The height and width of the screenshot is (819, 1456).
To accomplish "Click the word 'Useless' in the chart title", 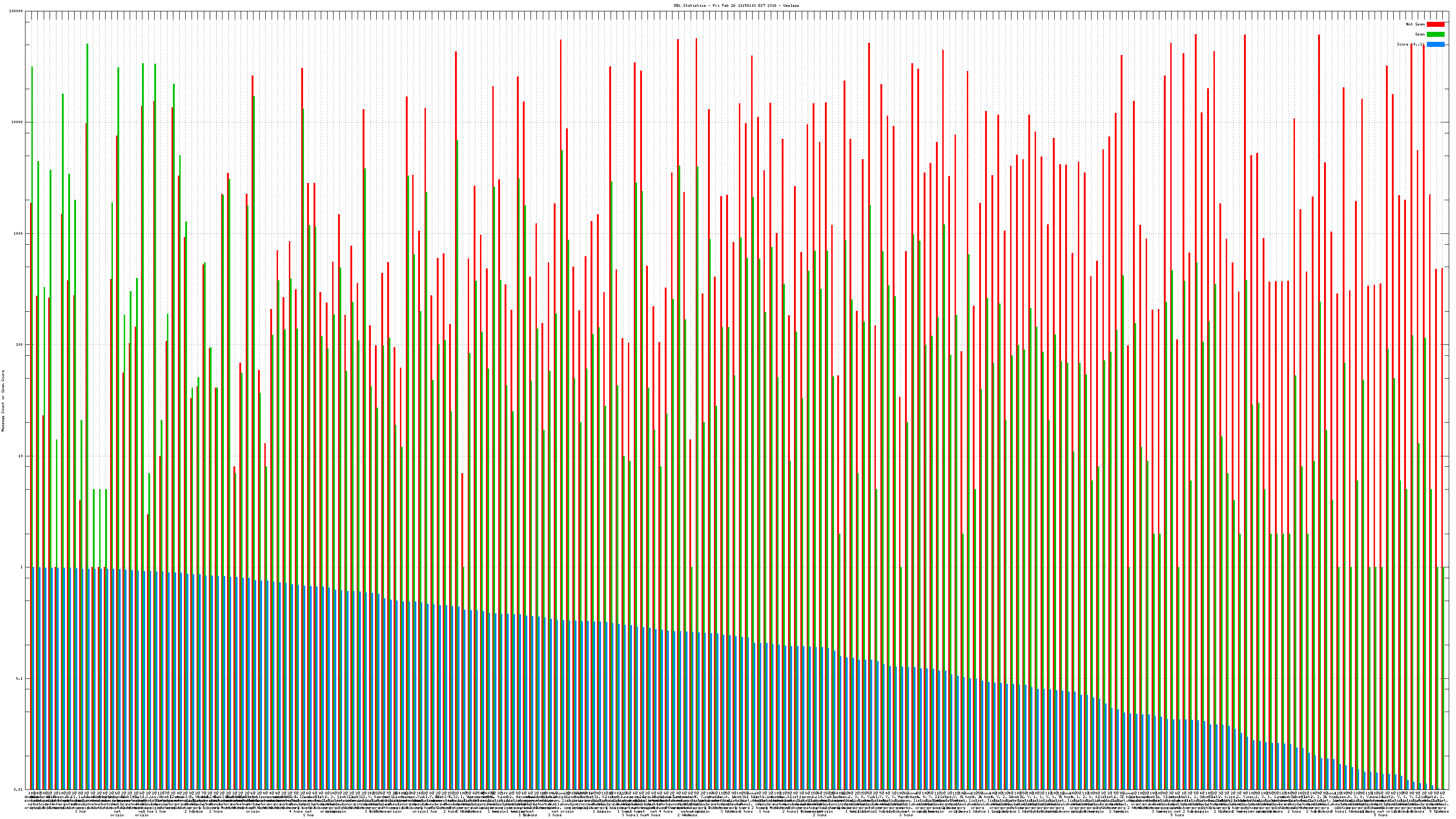I will click(x=791, y=5).
